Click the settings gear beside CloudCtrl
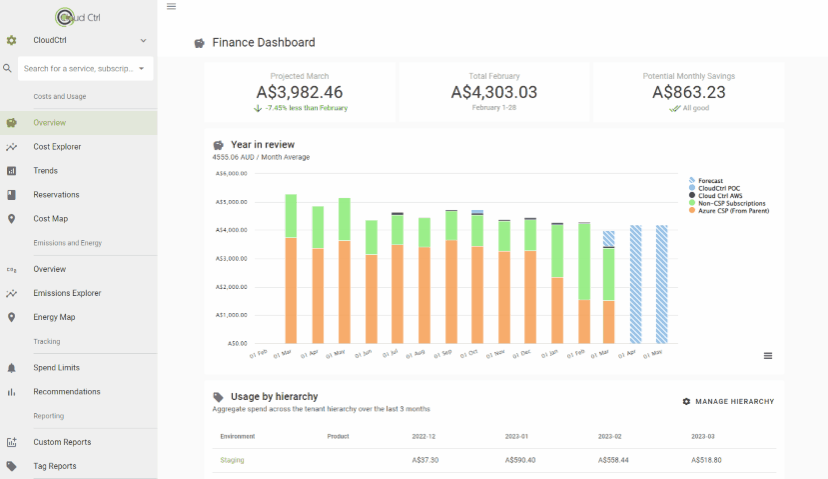This screenshot has width=828, height=479. pos(11,41)
